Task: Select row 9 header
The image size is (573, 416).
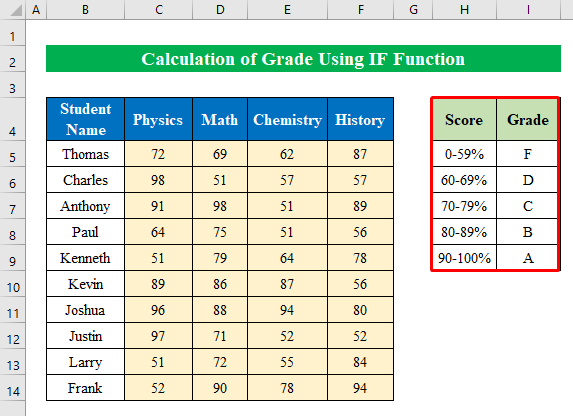Action: (x=13, y=258)
